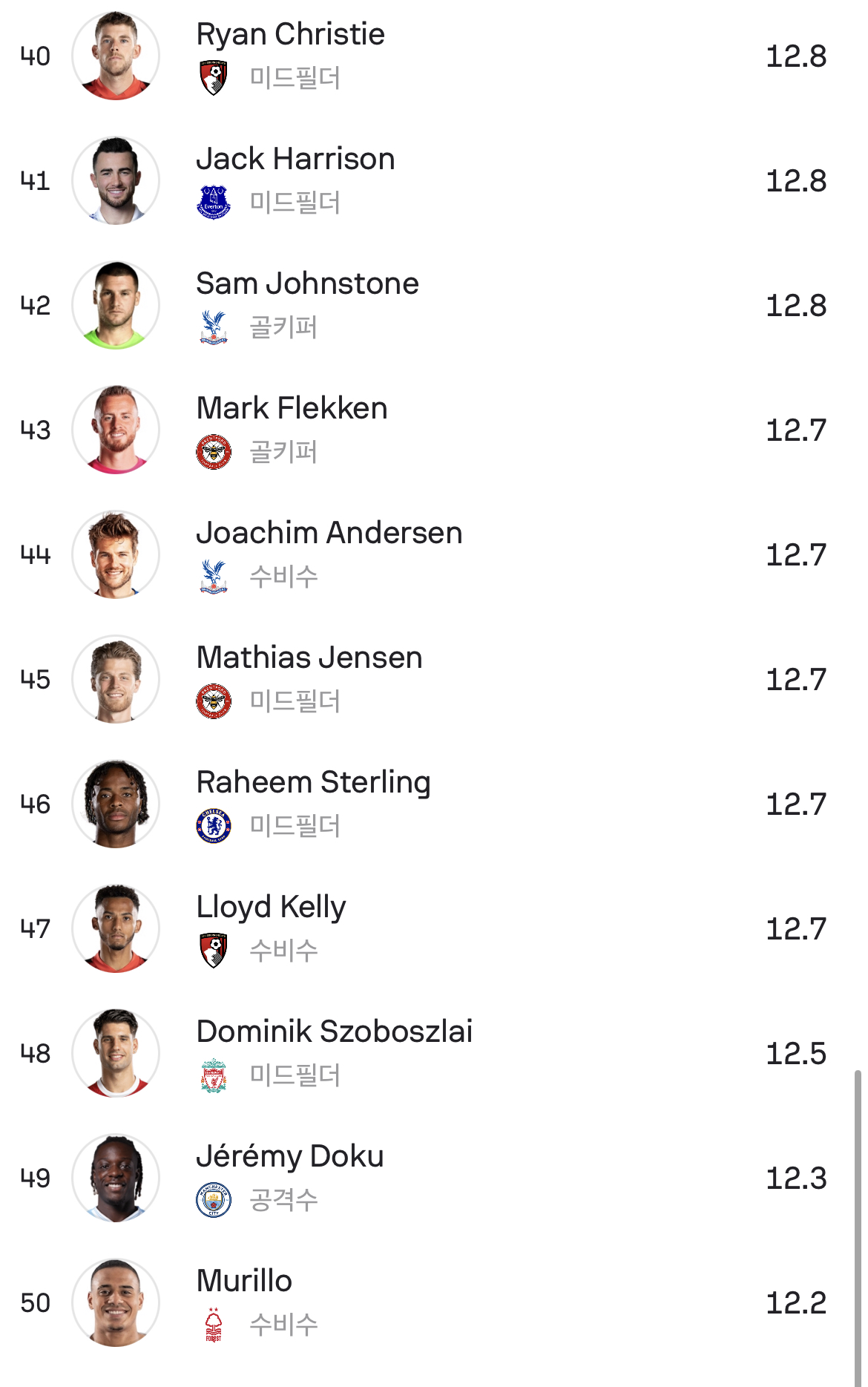Click Bournemouth crest under Ryan Christie
The image size is (868, 1387).
tap(214, 78)
